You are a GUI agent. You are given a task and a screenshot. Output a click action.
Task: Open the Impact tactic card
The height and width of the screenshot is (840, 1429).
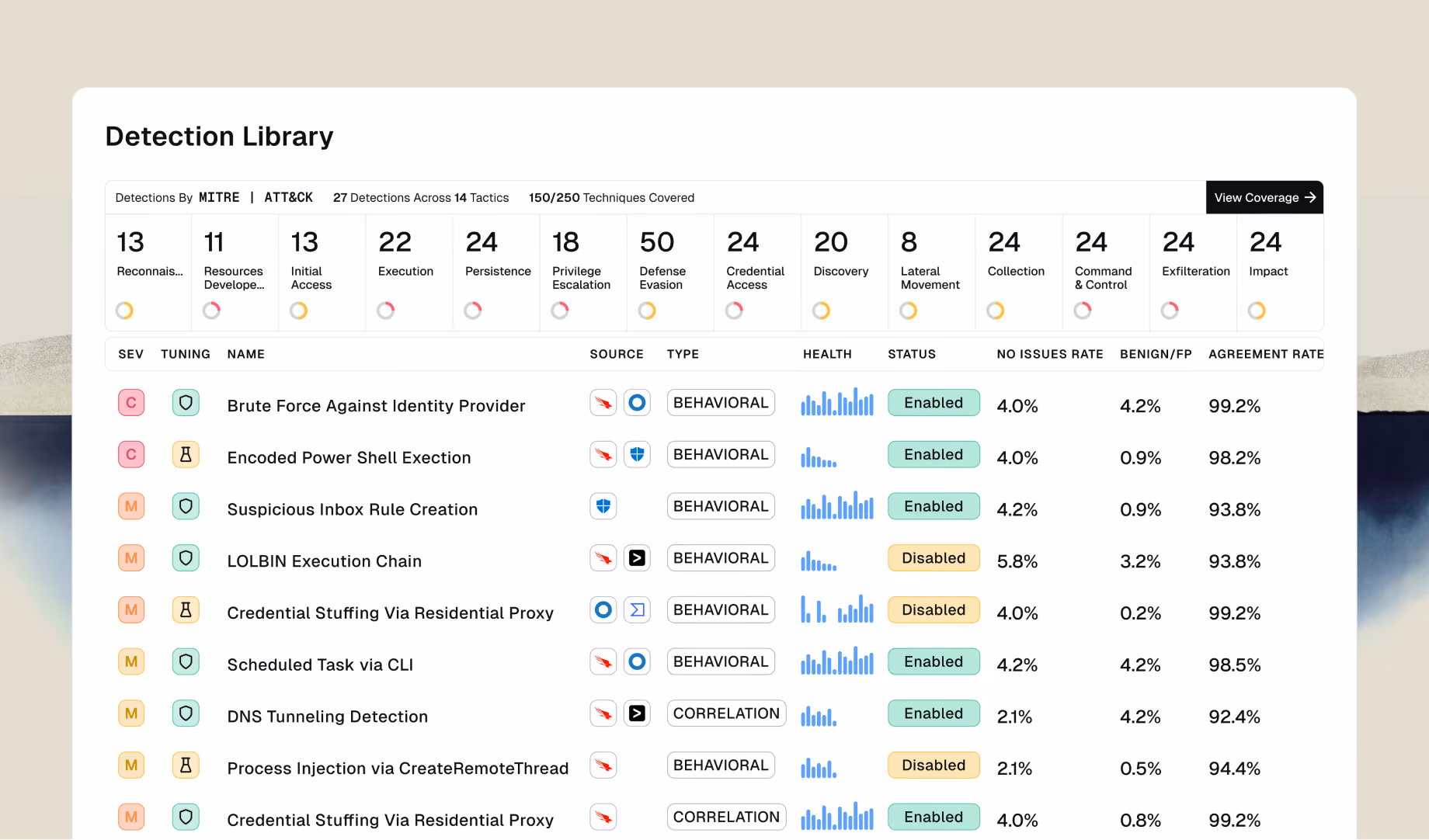point(1280,273)
